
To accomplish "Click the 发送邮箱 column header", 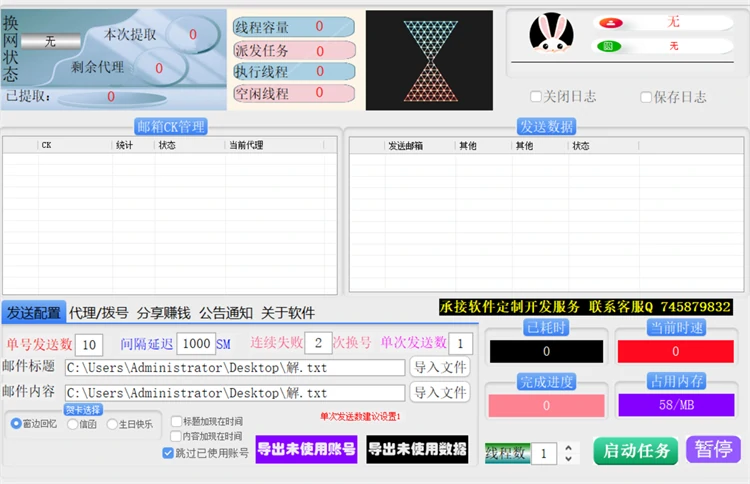I will 419,146.
